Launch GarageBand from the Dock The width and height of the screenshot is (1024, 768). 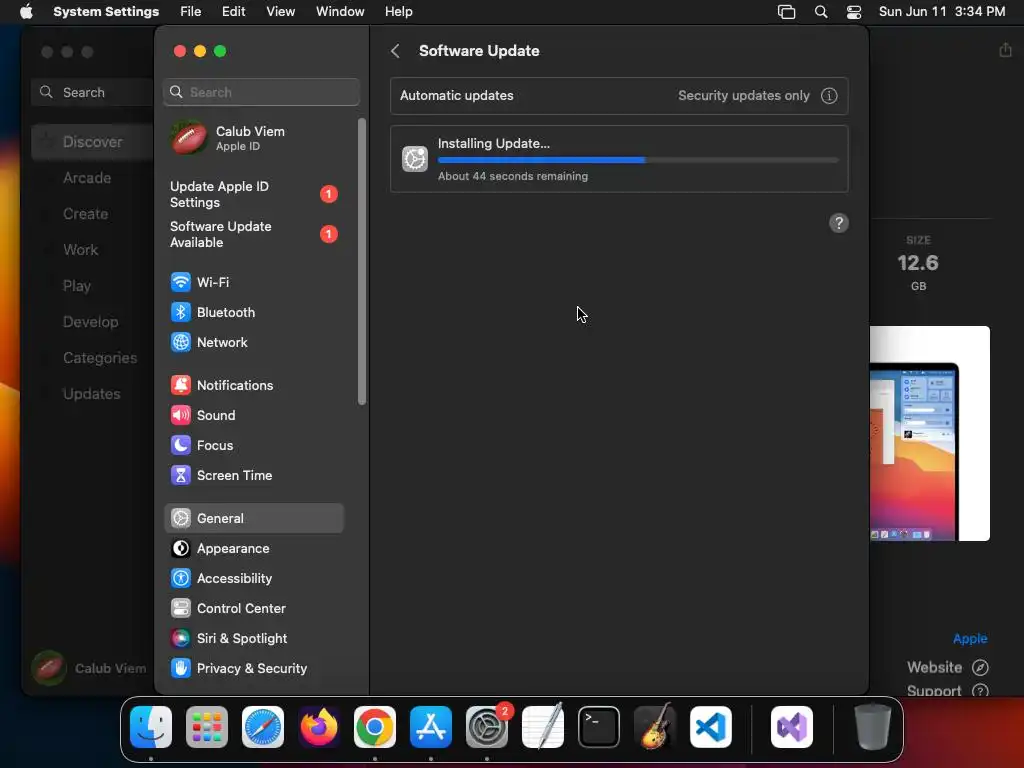click(x=655, y=727)
